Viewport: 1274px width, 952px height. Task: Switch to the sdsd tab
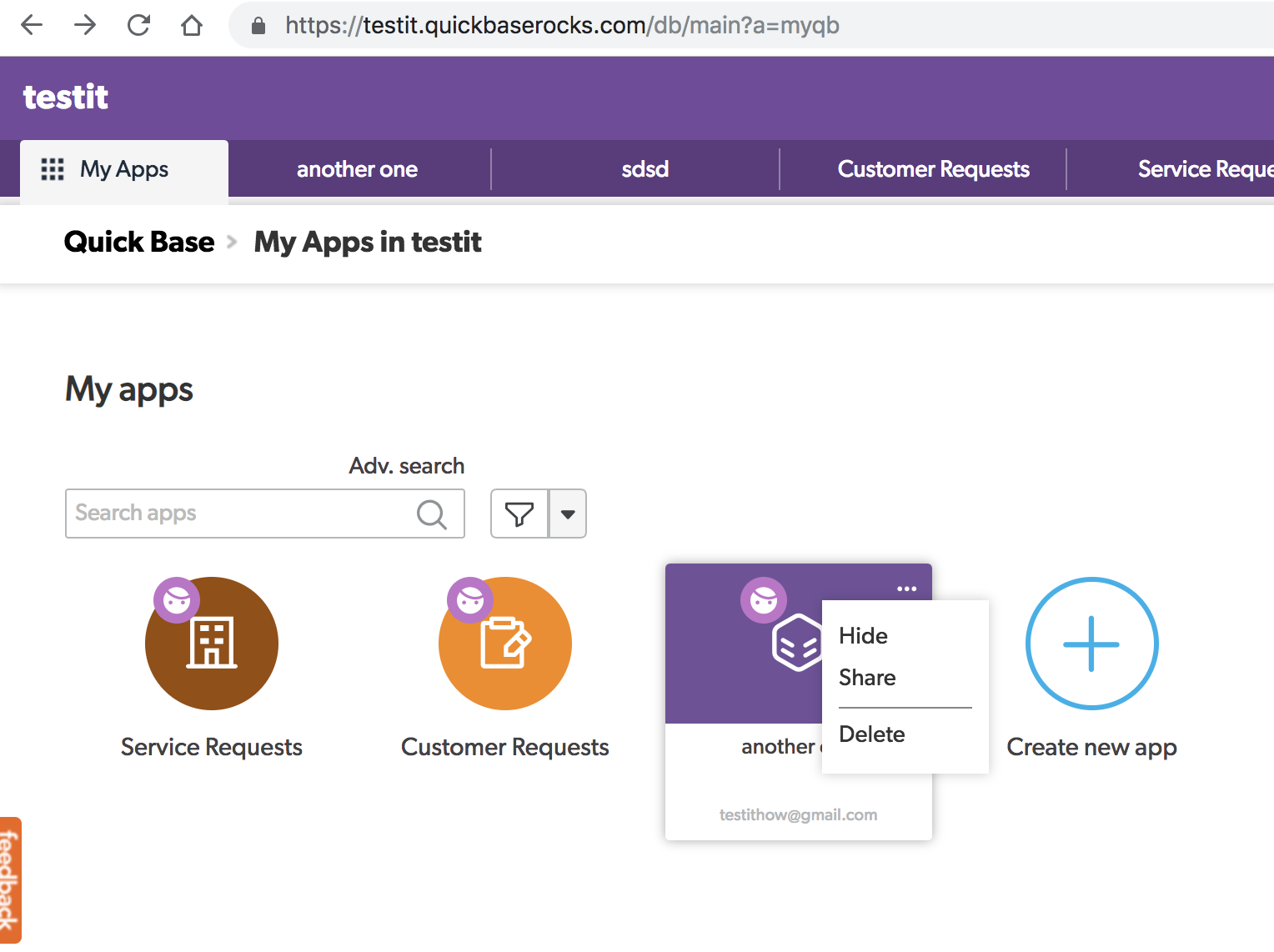coord(645,169)
